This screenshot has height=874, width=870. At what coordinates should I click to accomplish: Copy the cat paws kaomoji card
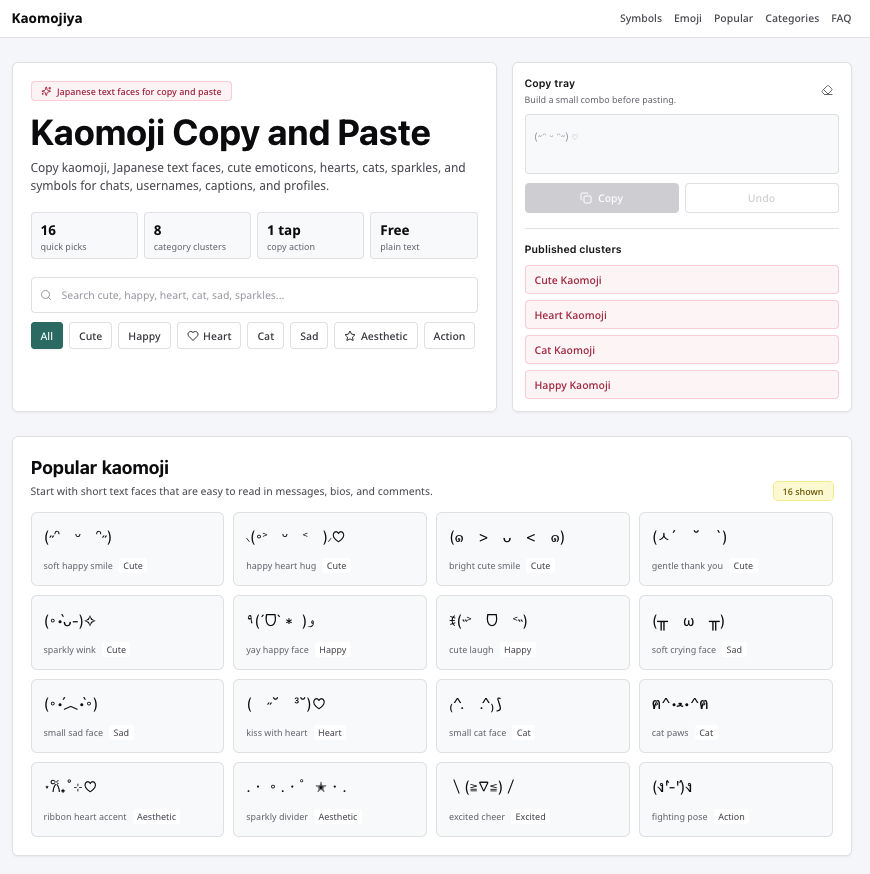(x=736, y=716)
